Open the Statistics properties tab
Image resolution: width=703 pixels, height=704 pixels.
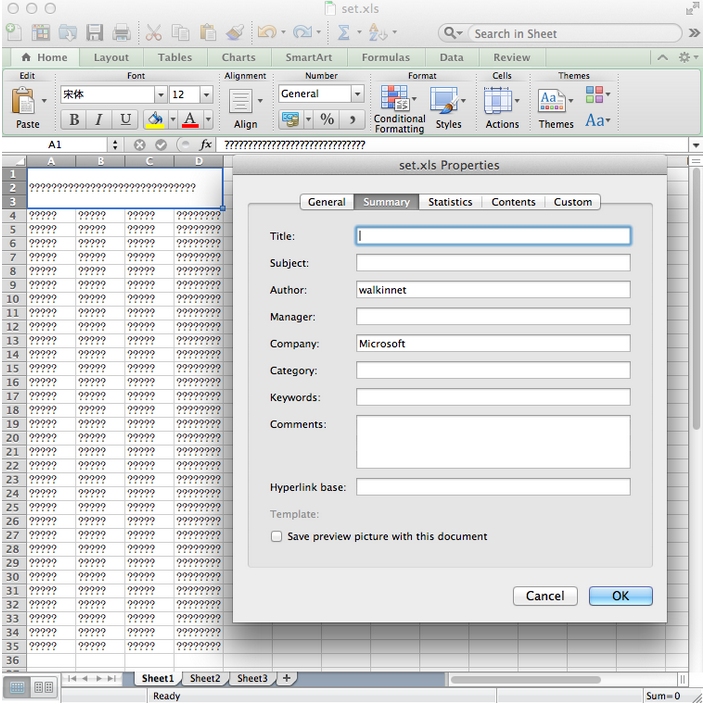(450, 202)
